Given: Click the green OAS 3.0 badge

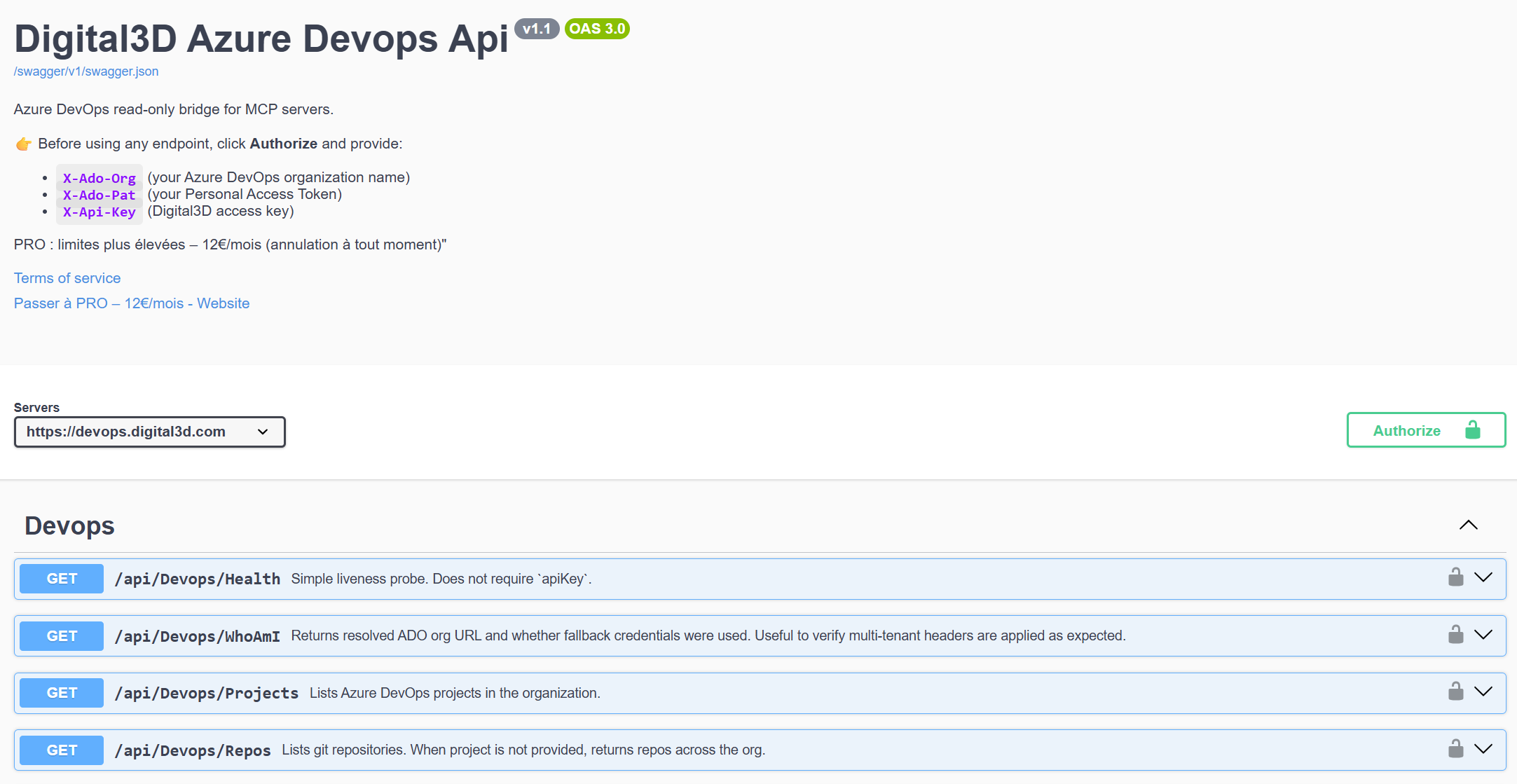Looking at the screenshot, I should 597,29.
